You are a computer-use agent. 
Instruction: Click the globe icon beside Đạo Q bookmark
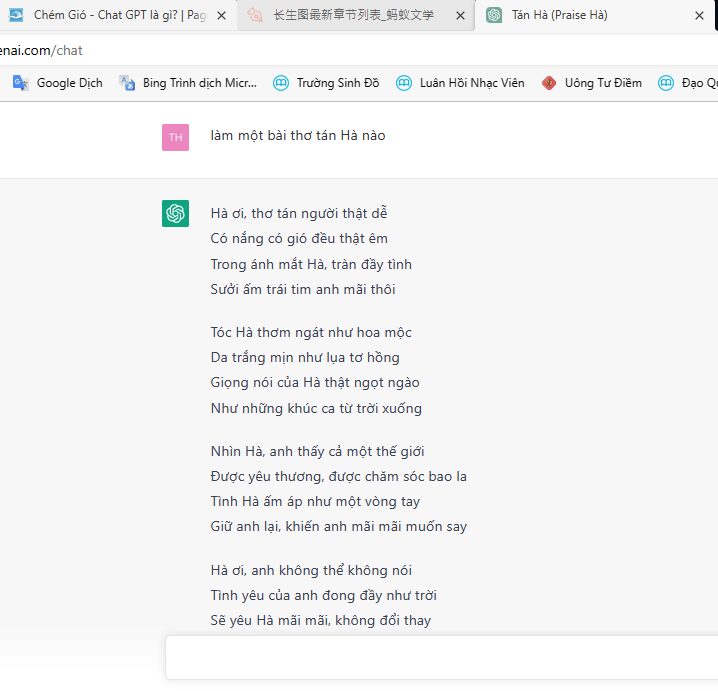666,83
